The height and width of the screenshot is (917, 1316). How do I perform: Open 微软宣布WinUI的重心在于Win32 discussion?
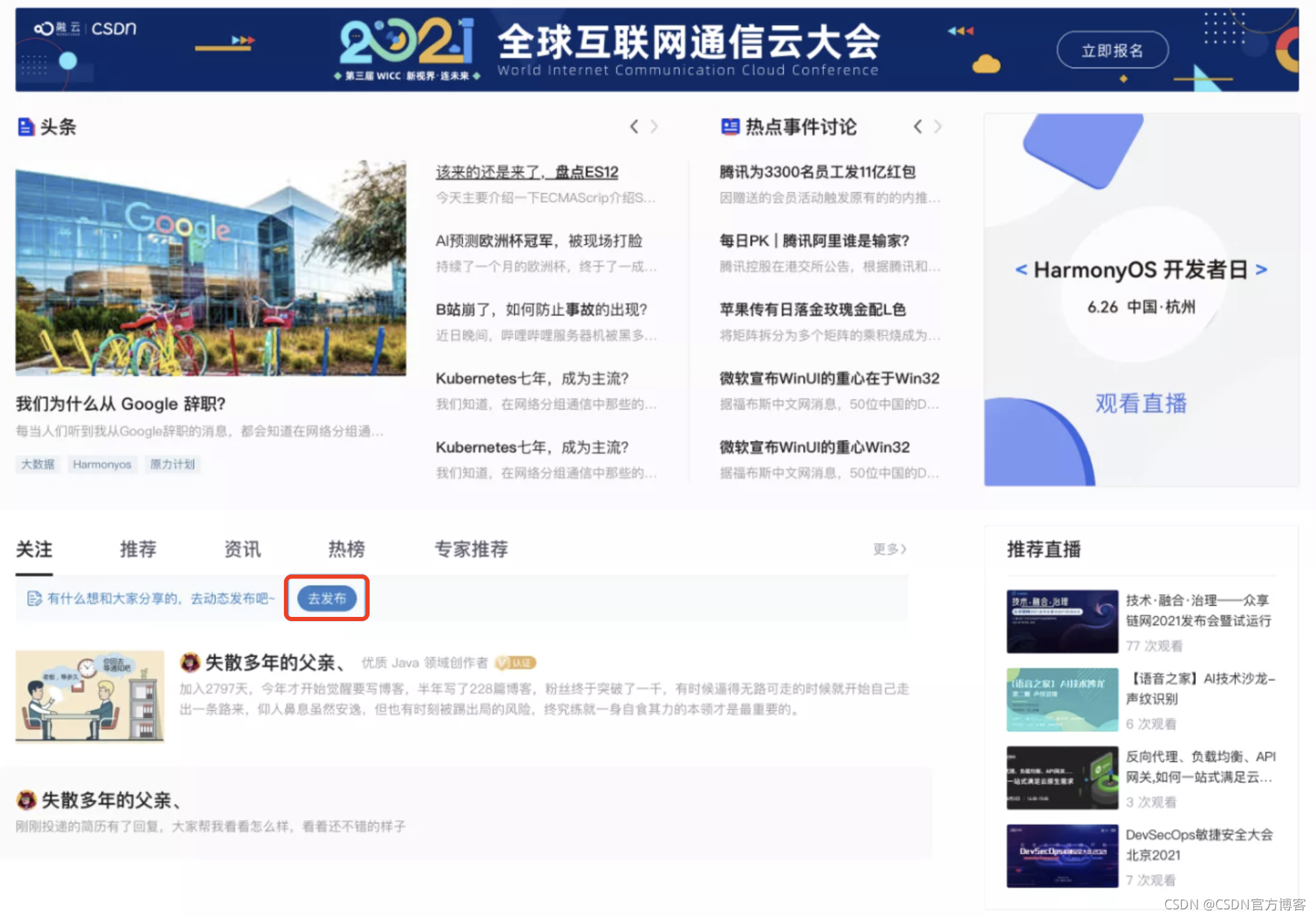coord(829,378)
